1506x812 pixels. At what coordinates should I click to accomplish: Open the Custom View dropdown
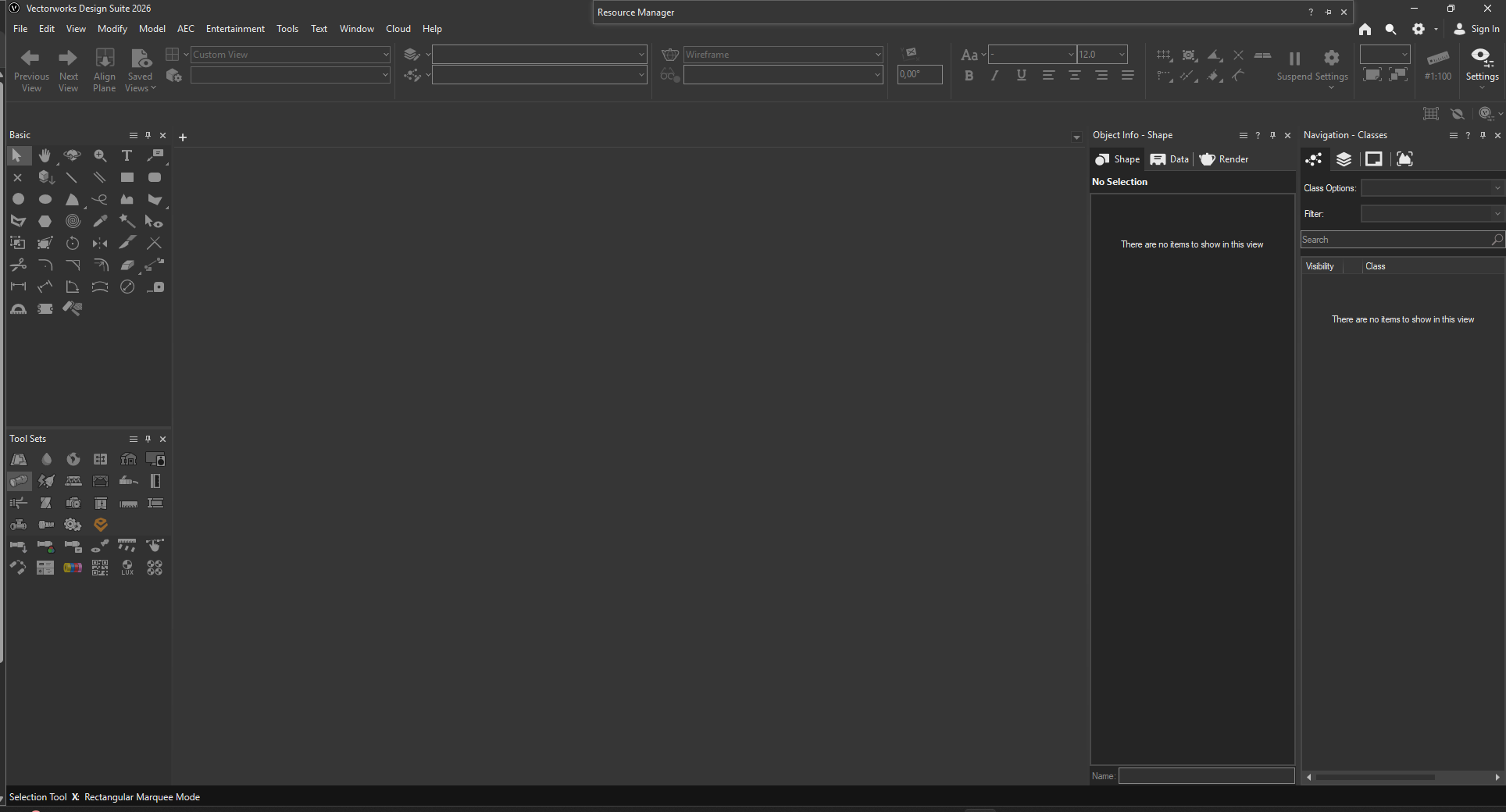point(291,55)
